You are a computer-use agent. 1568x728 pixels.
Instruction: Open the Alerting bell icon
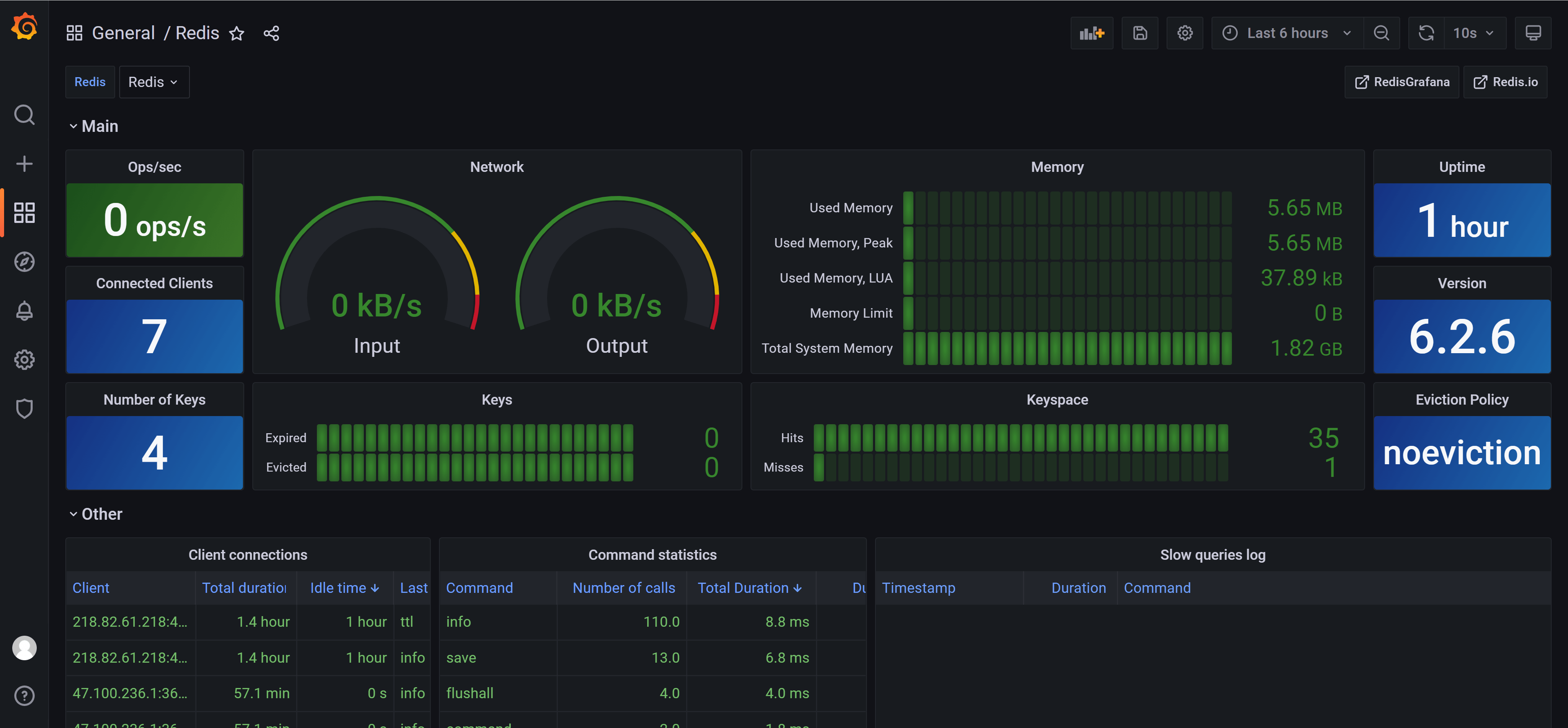point(24,310)
